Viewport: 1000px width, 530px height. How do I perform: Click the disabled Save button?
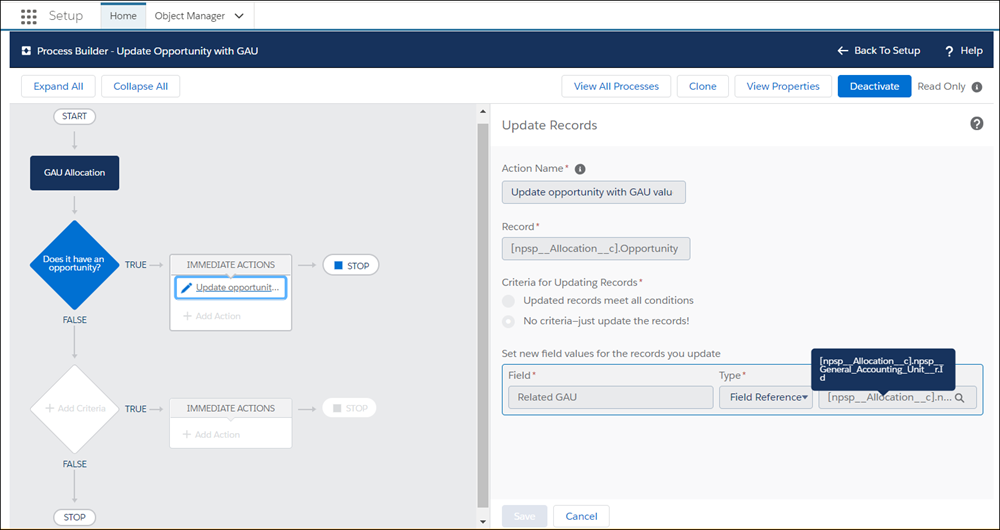tap(524, 516)
